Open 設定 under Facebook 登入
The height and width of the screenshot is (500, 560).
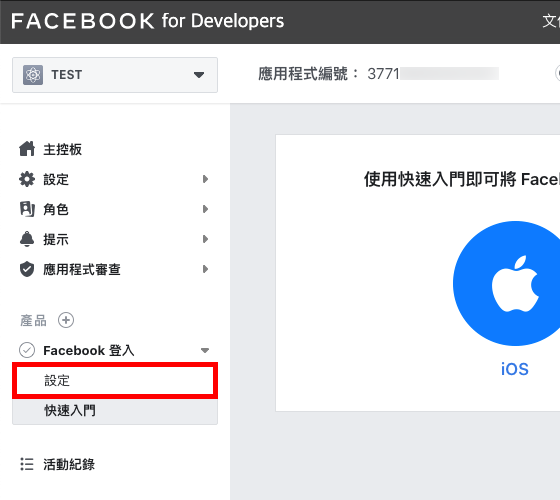[x=115, y=380]
